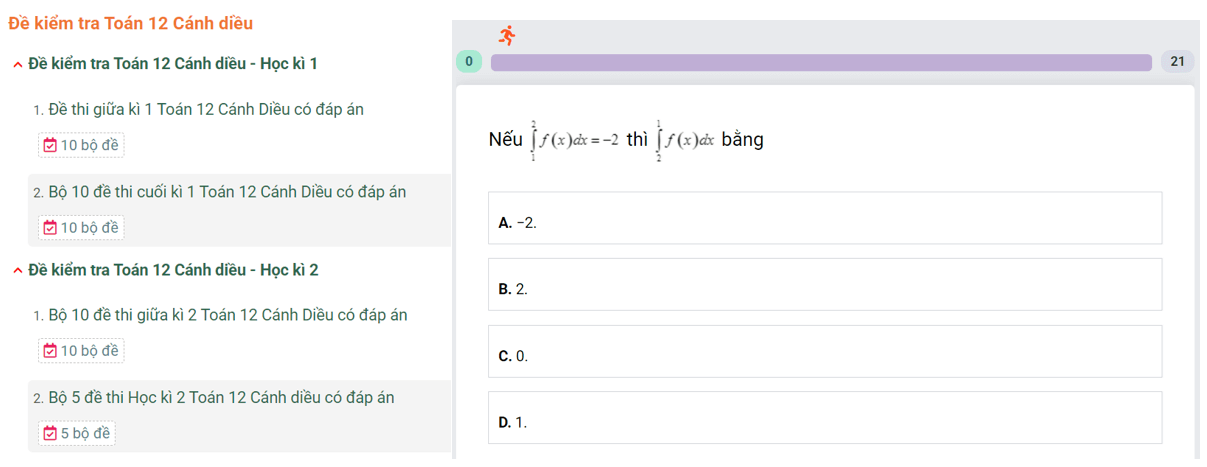Open Bộ 10 đề thi giữa kì 2 link
Screen dimensions: 1207x467
coord(228,315)
